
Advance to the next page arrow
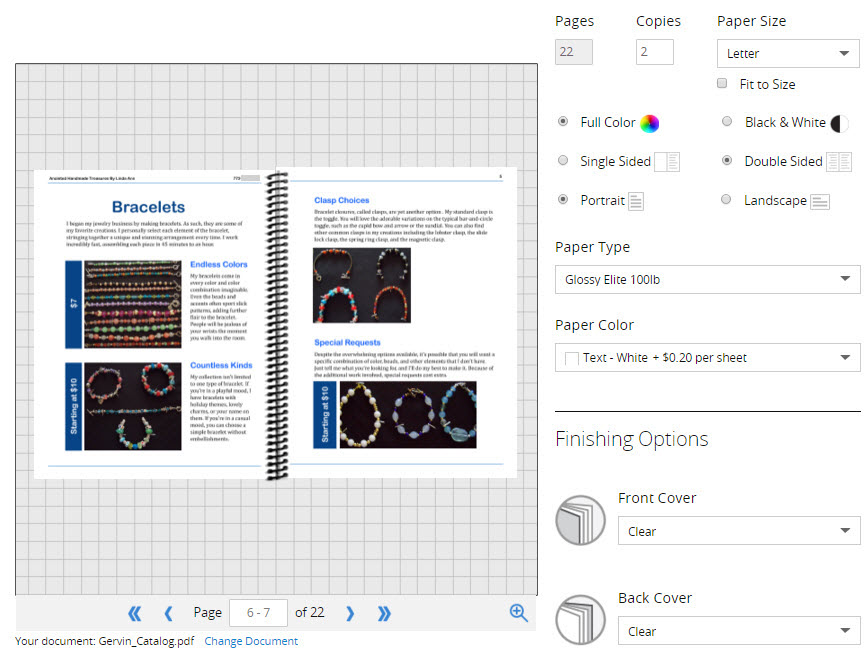[350, 613]
